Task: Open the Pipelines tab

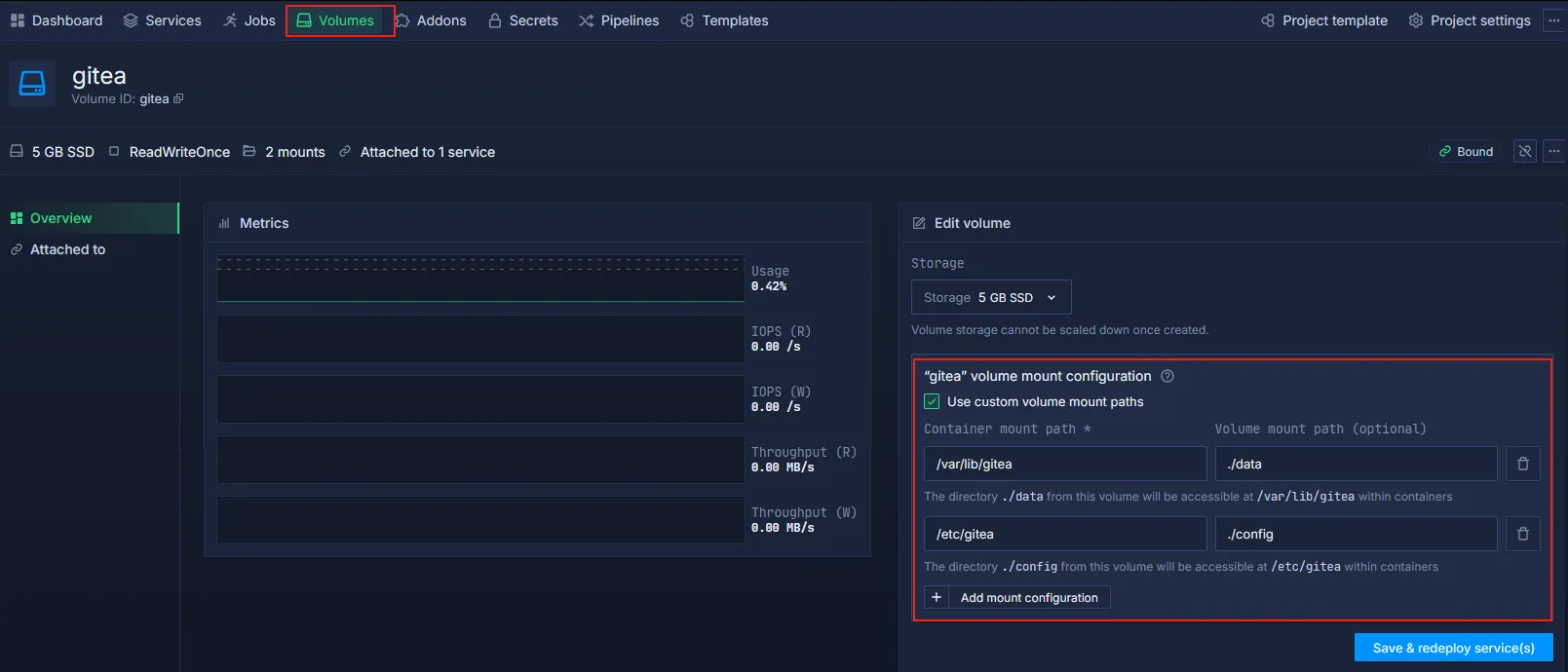Action: [x=619, y=20]
